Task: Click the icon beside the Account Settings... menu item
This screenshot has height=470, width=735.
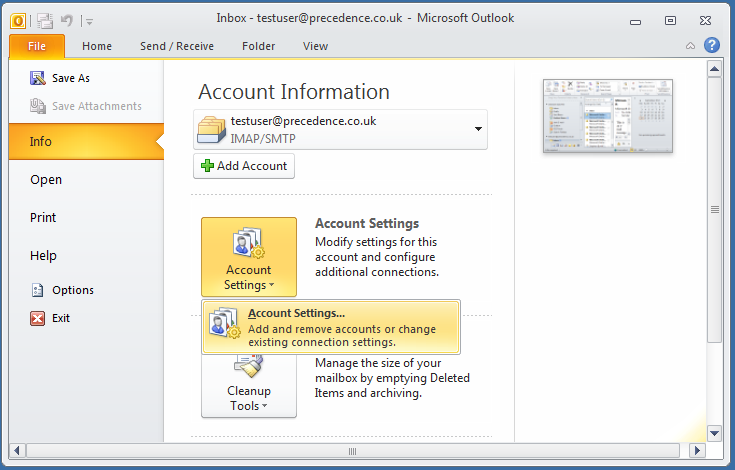Action: 225,322
